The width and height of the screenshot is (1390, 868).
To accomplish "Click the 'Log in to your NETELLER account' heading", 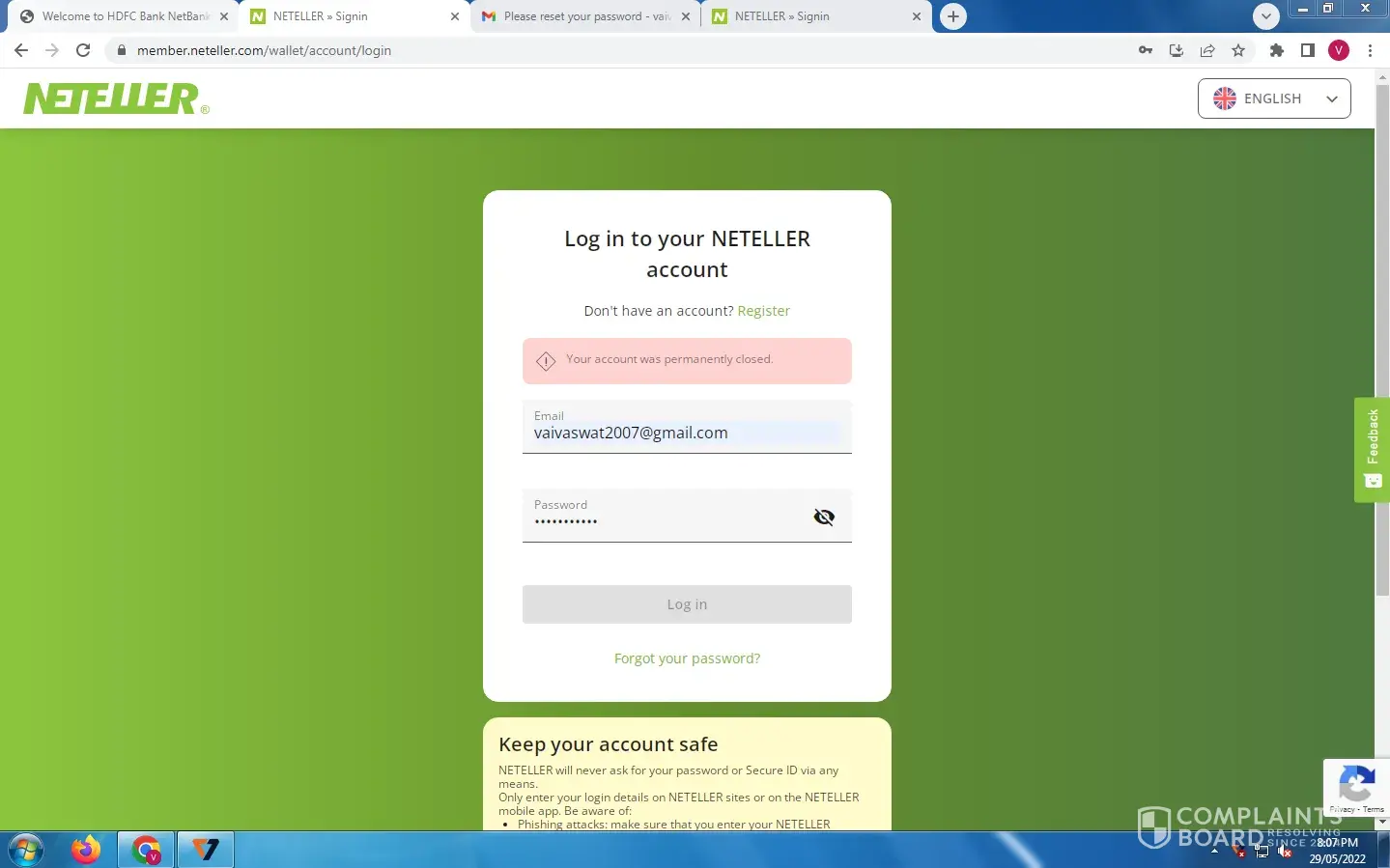I will pos(687,254).
